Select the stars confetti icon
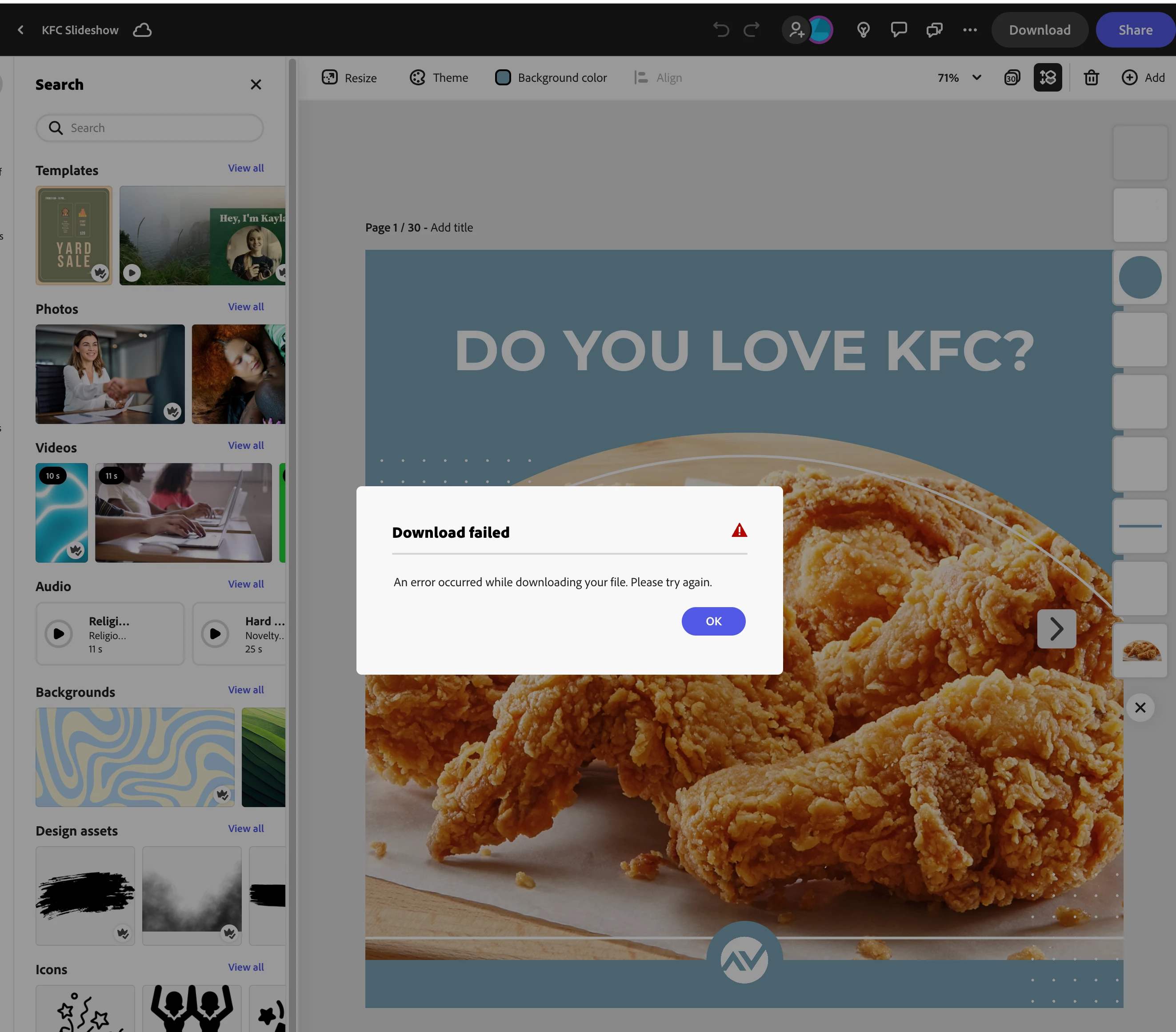The width and height of the screenshot is (1176, 1032). click(x=85, y=1008)
